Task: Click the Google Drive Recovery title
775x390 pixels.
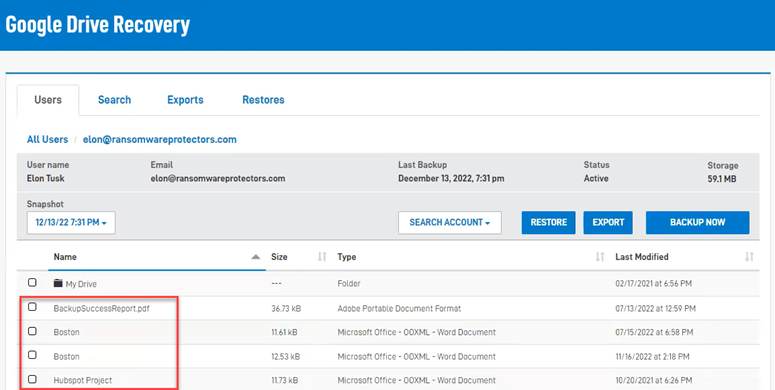Action: pos(98,25)
